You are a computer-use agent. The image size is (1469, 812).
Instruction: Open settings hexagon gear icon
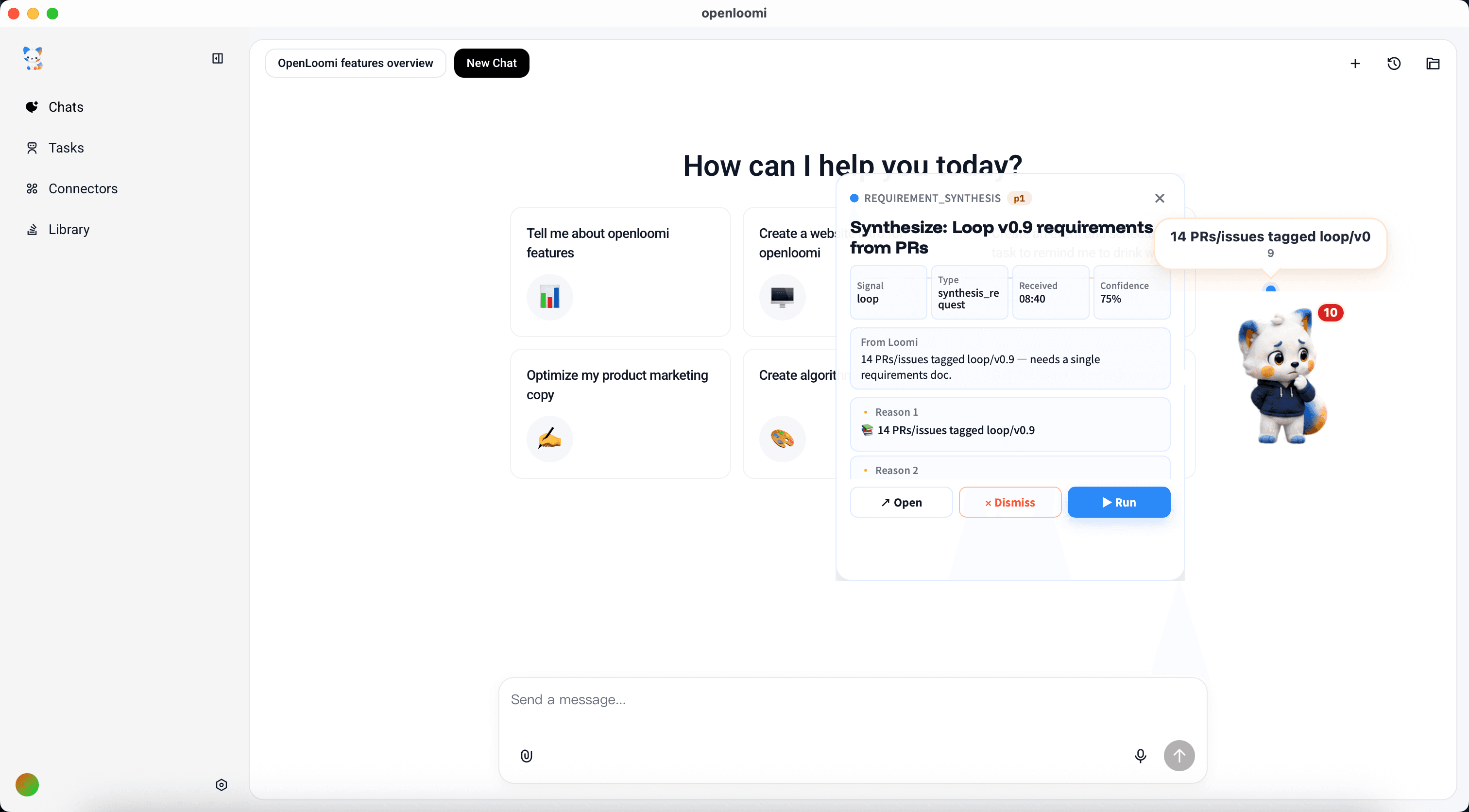(221, 785)
